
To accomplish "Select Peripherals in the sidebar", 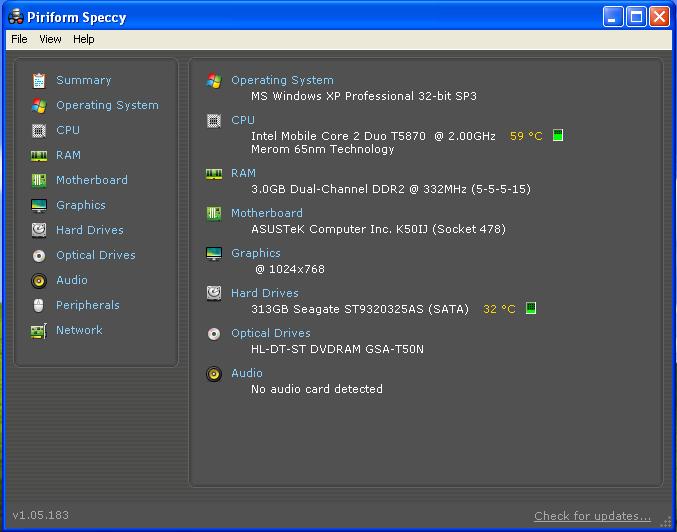I will [x=88, y=305].
